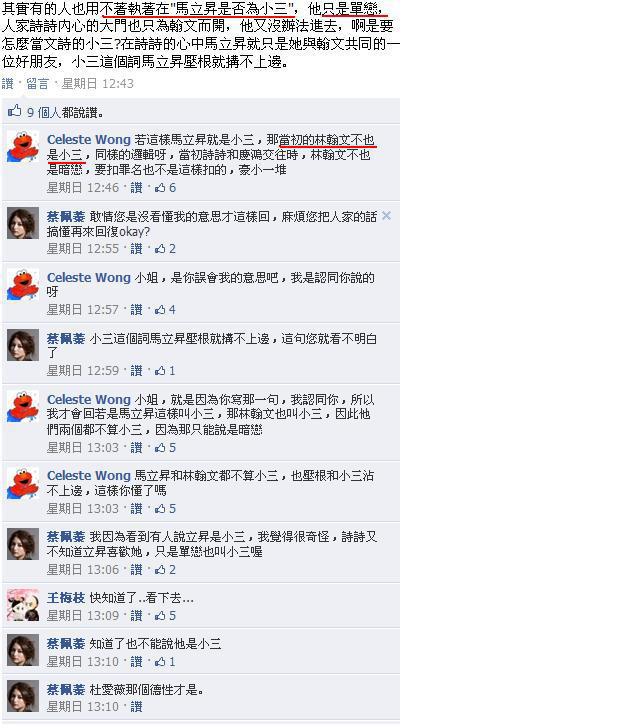The image size is (640, 728).
Task: Click 王梅枝's profile picture thumbnail
Action: point(23,605)
